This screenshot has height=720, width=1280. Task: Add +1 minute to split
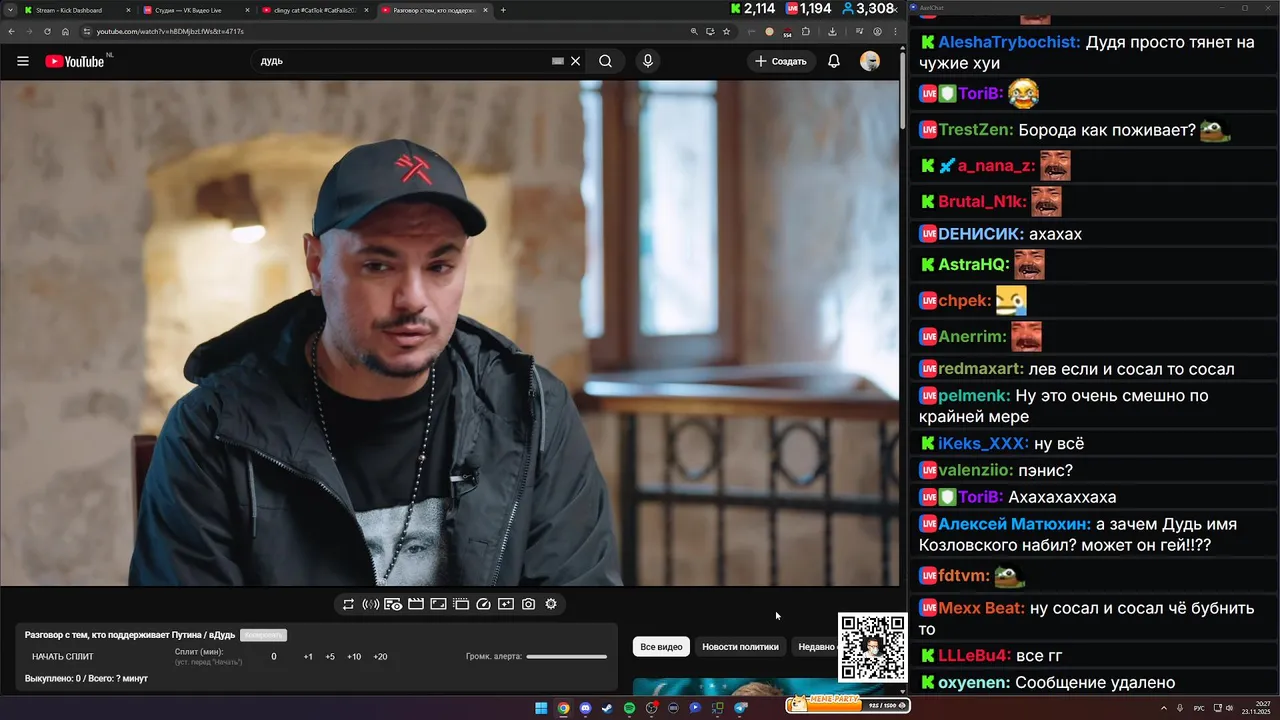[x=308, y=657]
